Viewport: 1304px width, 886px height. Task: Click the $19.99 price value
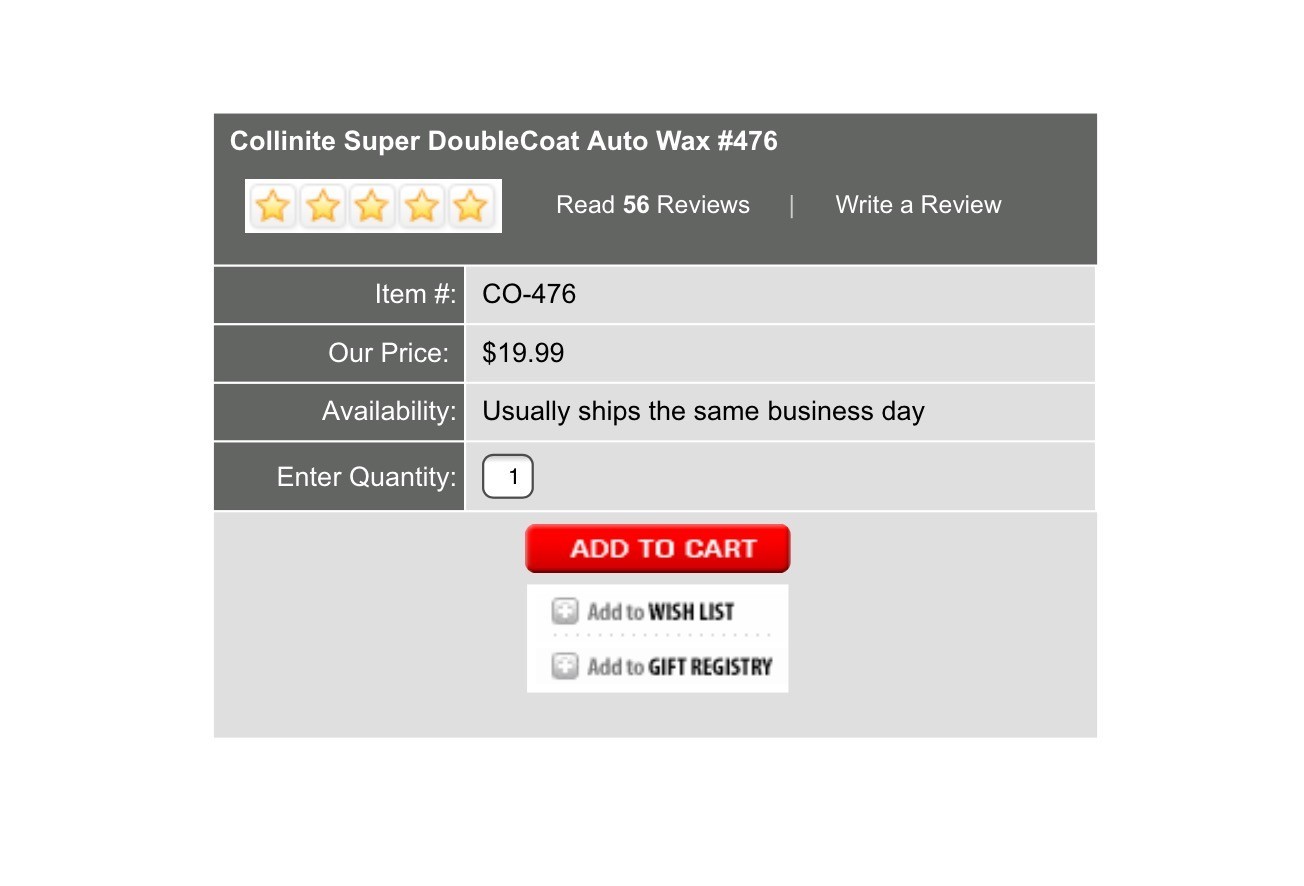click(x=523, y=353)
